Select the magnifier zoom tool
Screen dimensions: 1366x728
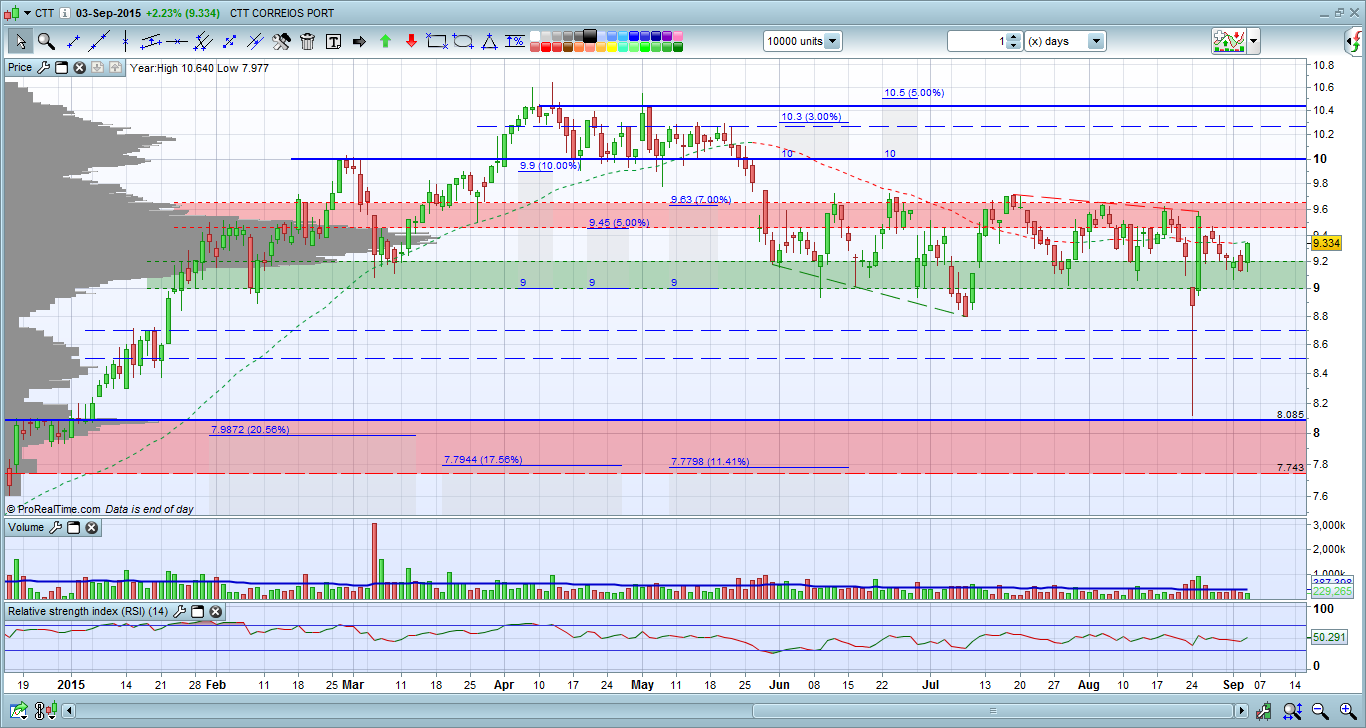pyautogui.click(x=46, y=41)
